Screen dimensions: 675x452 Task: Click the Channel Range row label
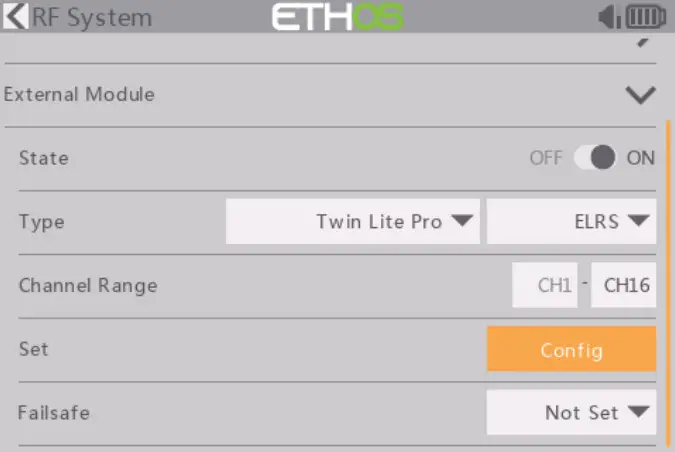88,285
